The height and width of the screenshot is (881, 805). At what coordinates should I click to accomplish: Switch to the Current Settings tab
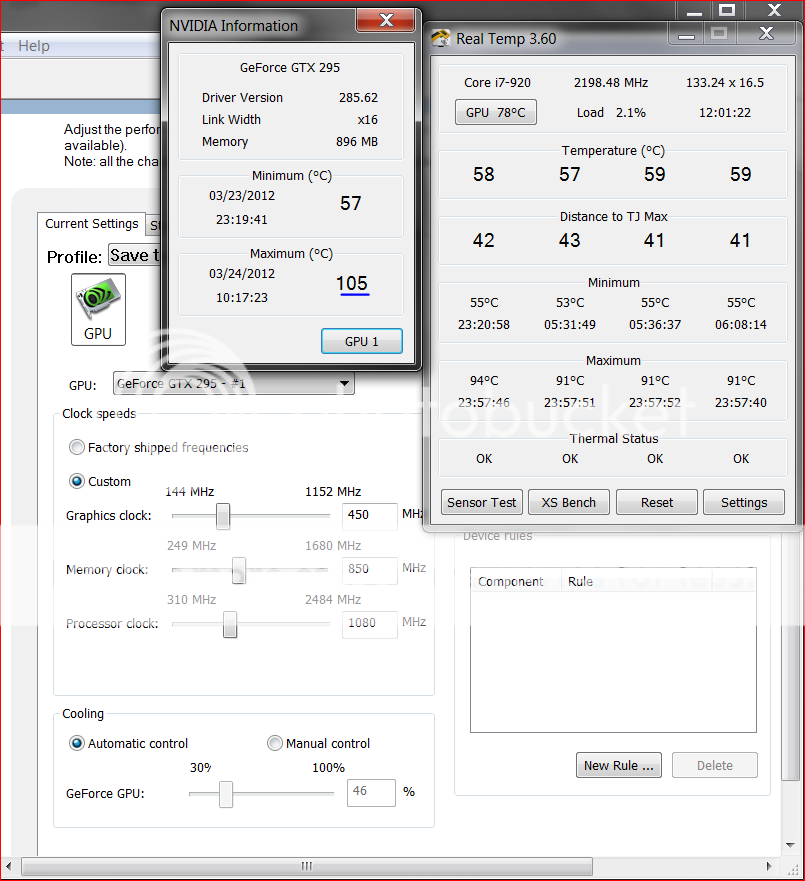92,224
